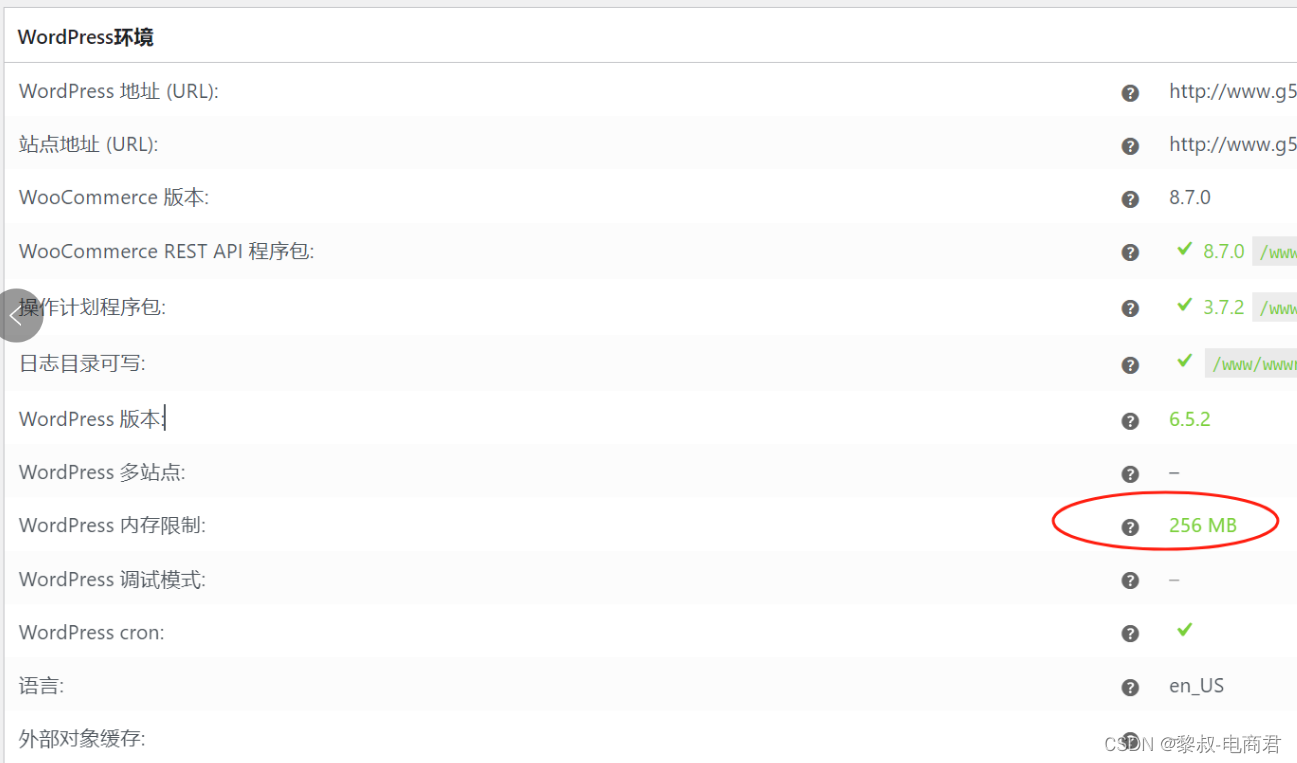Open the 256 MB memory limit value
The height and width of the screenshot is (763, 1297).
[1204, 523]
